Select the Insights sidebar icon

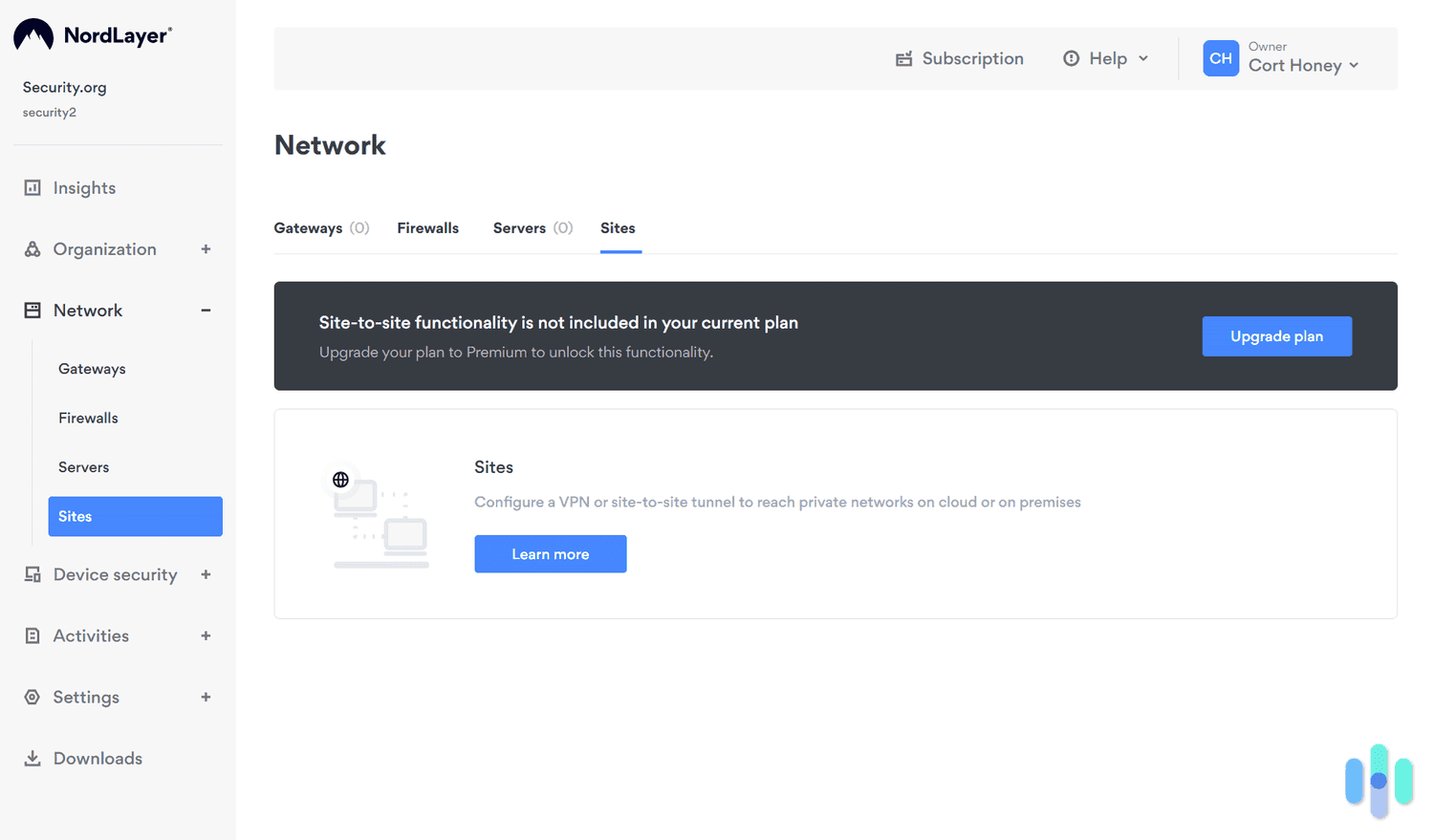click(x=33, y=187)
